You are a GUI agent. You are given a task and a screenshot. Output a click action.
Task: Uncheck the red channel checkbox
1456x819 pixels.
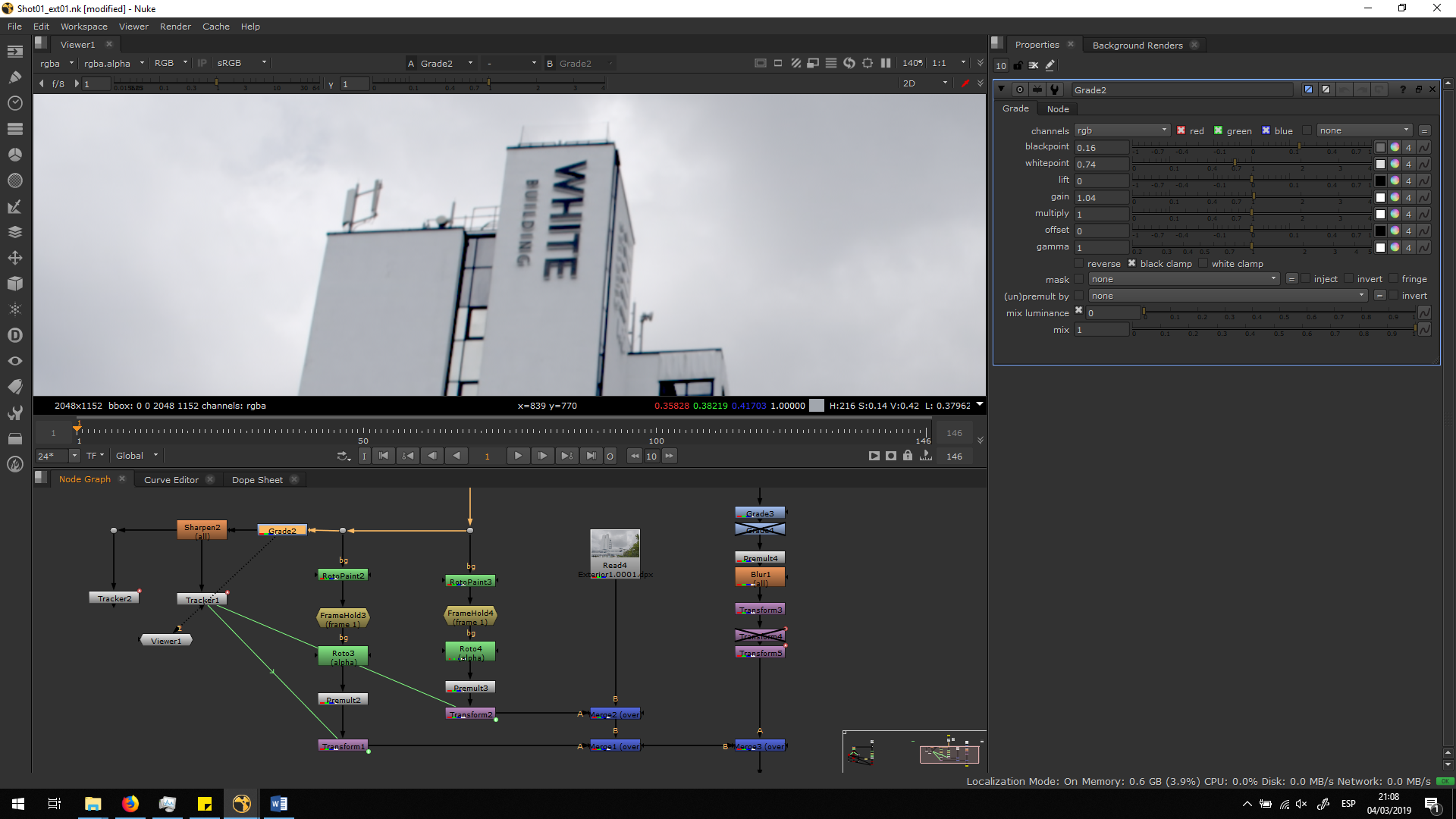(x=1181, y=130)
